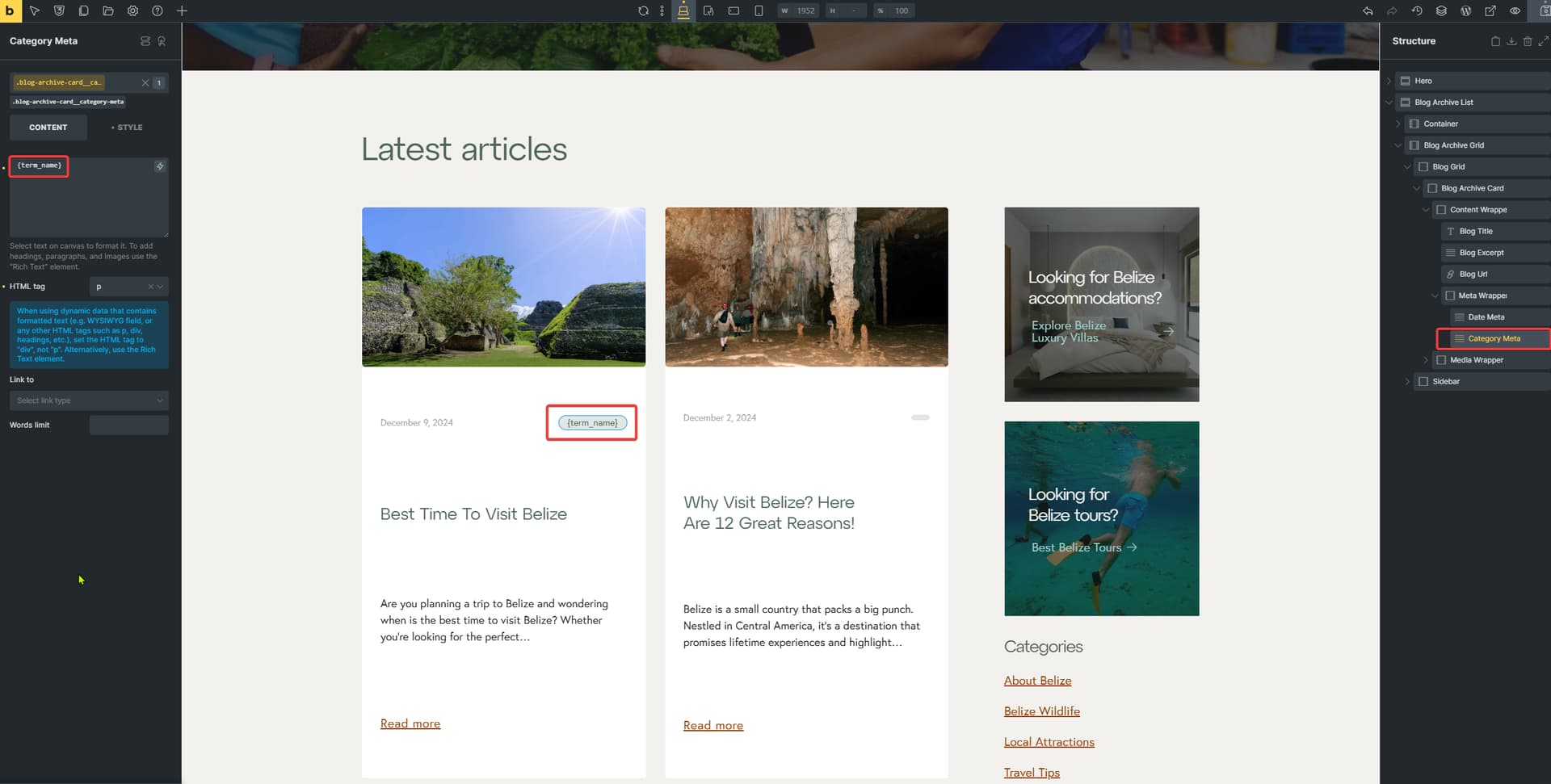The image size is (1551, 784).
Task: Open the Select link type dropdown
Action: point(89,400)
